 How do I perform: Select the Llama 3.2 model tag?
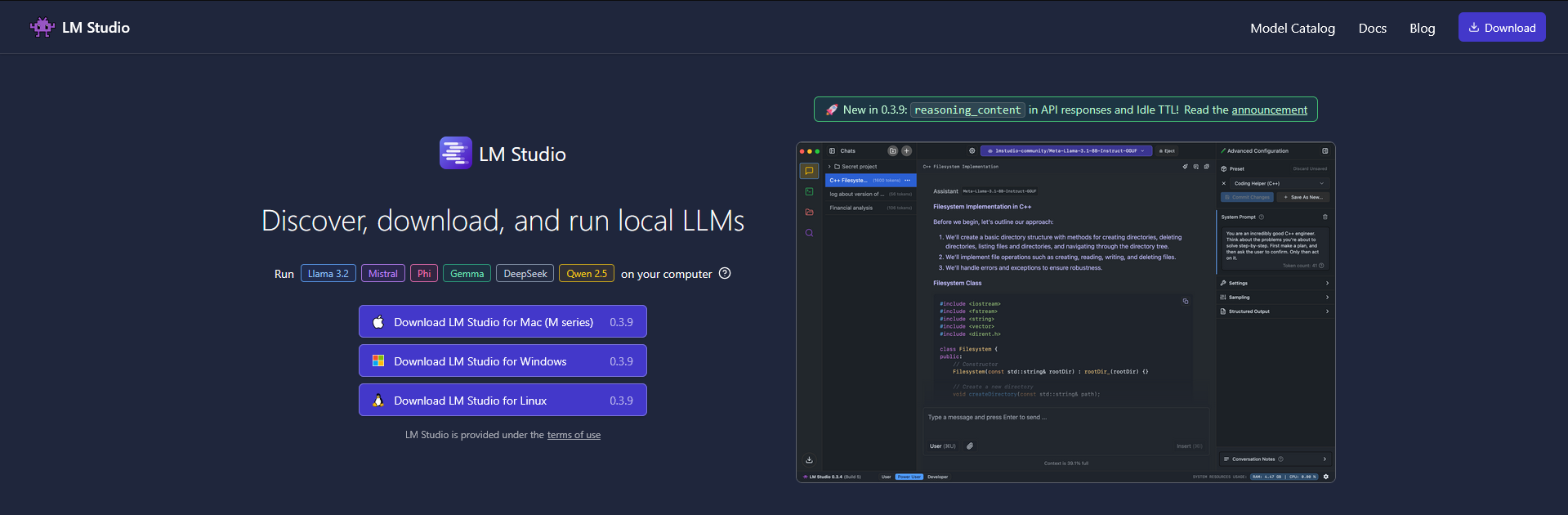[x=328, y=274]
